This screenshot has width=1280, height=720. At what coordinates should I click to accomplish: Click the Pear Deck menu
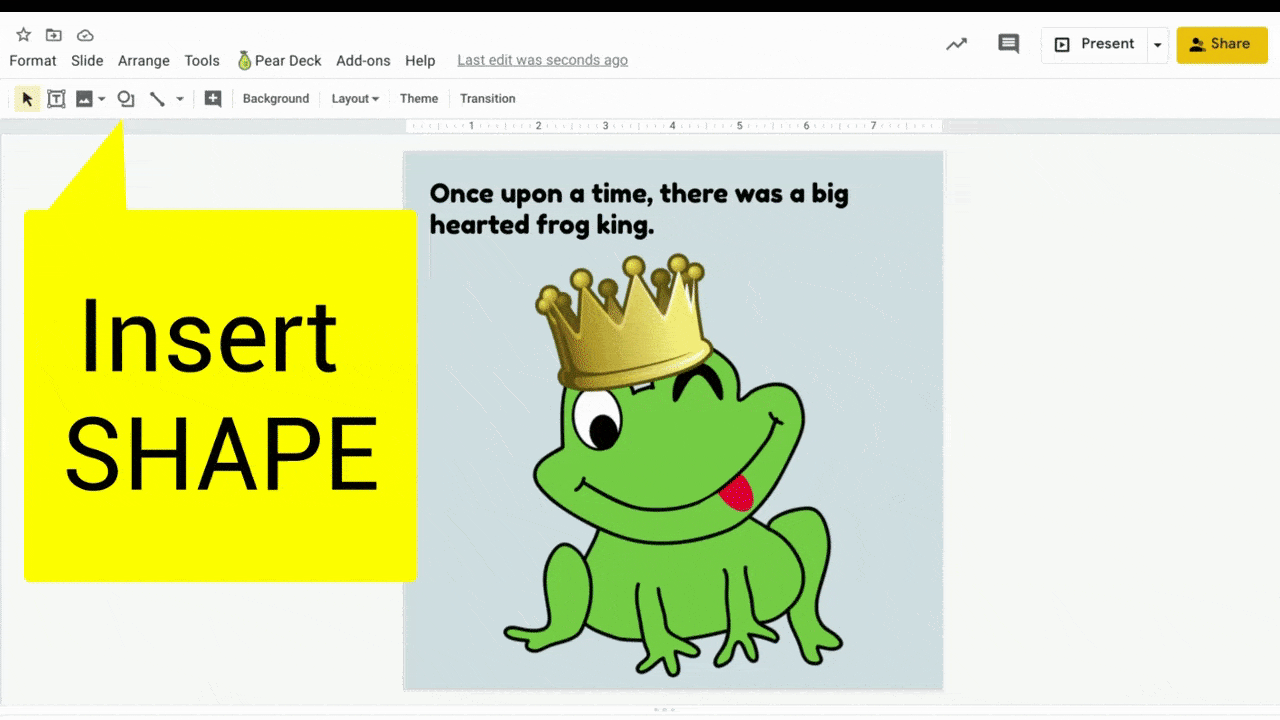(279, 61)
